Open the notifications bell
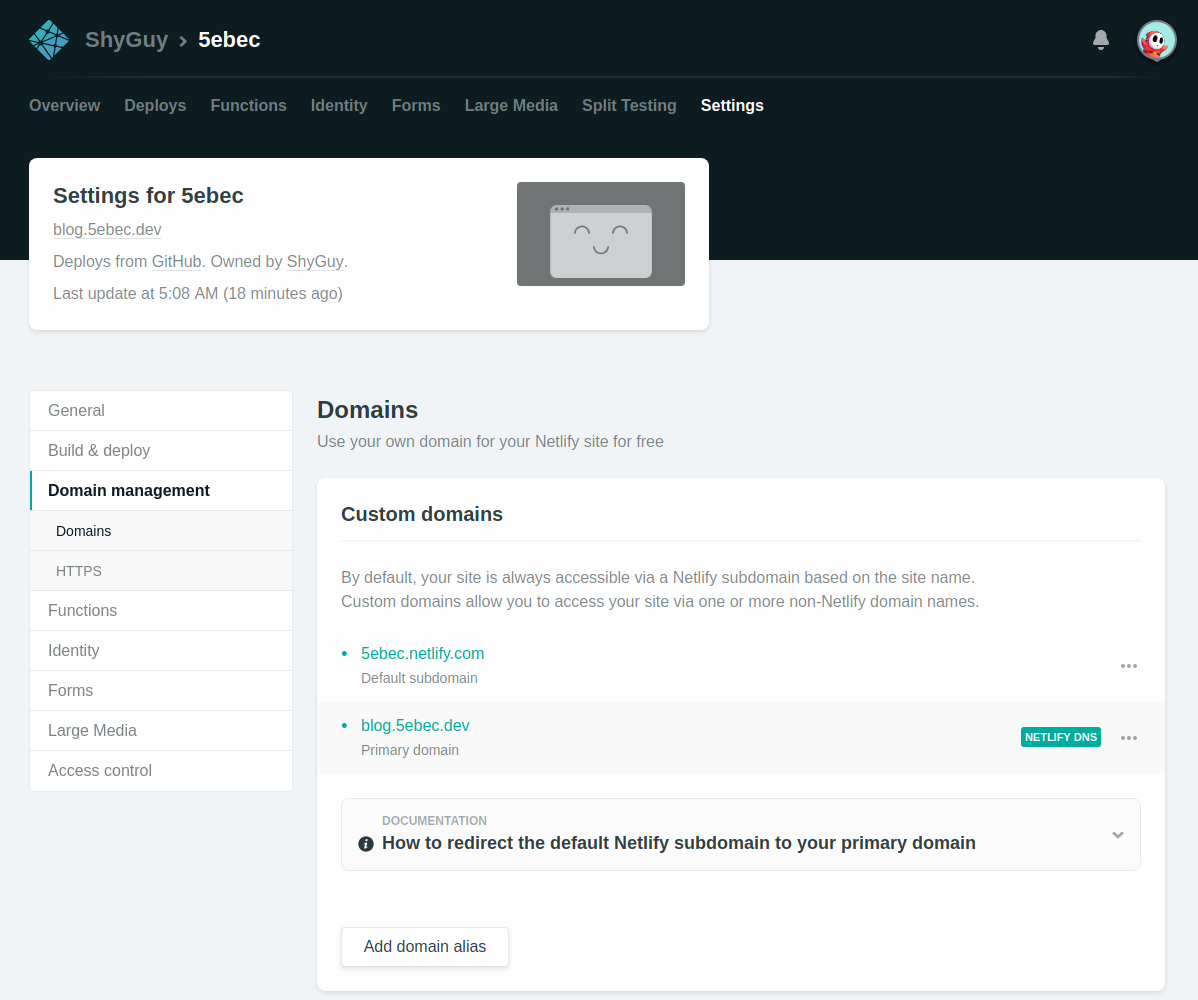The image size is (1198, 1000). coord(1100,40)
